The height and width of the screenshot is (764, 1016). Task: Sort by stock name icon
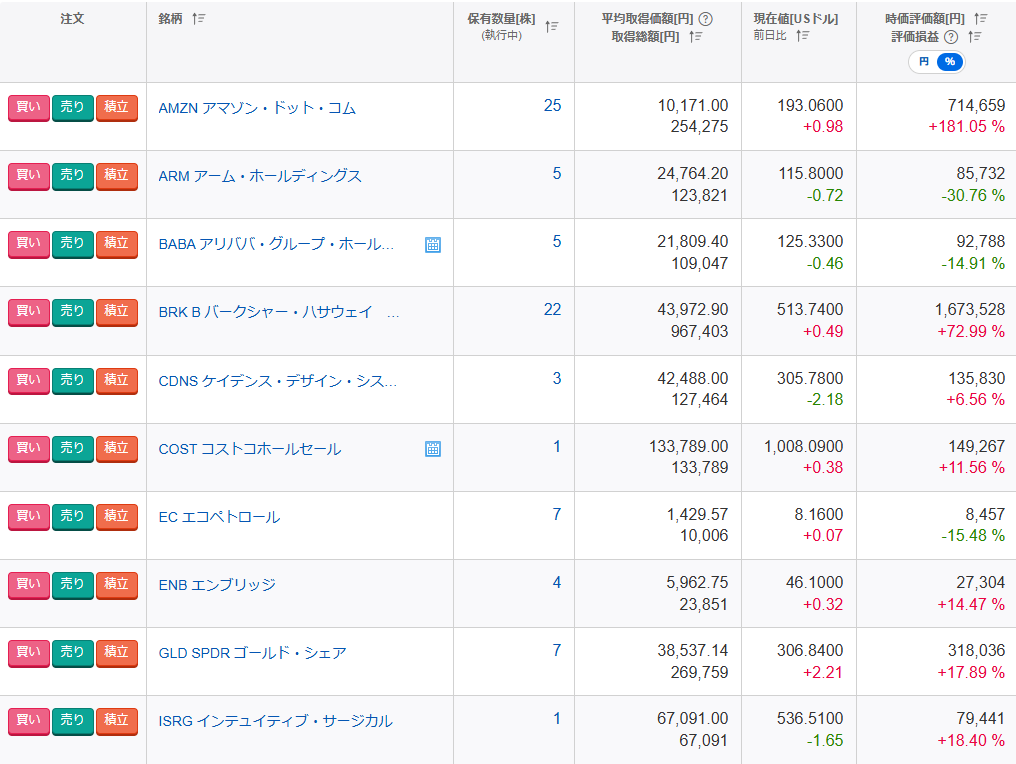click(x=198, y=19)
